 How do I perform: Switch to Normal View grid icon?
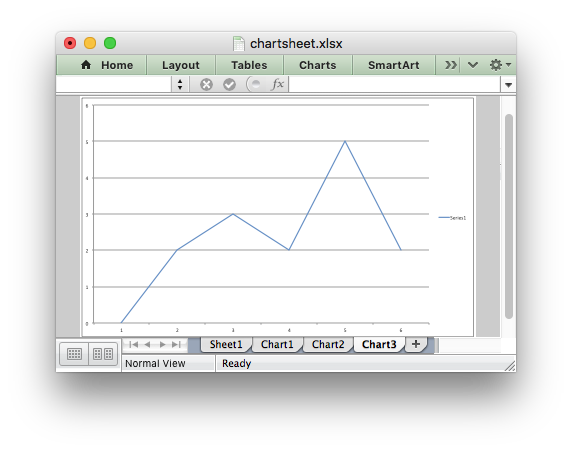coord(74,354)
